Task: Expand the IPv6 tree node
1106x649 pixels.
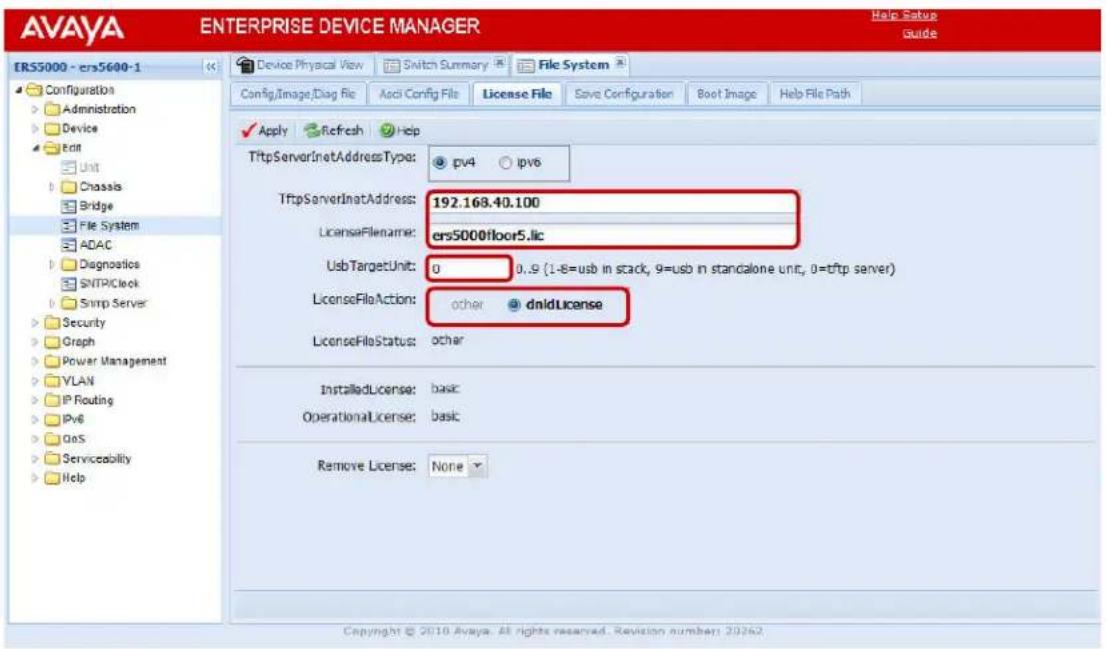Action: coord(35,420)
